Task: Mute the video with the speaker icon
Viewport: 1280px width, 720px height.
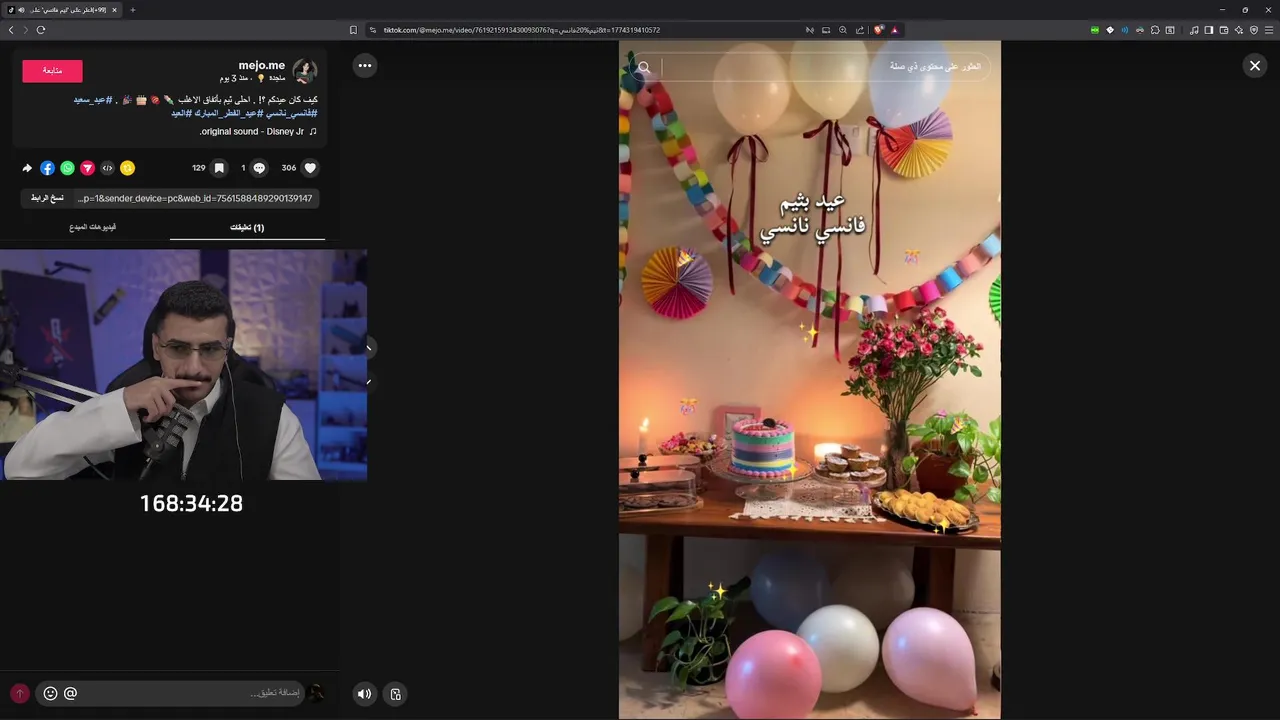Action: pyautogui.click(x=365, y=694)
